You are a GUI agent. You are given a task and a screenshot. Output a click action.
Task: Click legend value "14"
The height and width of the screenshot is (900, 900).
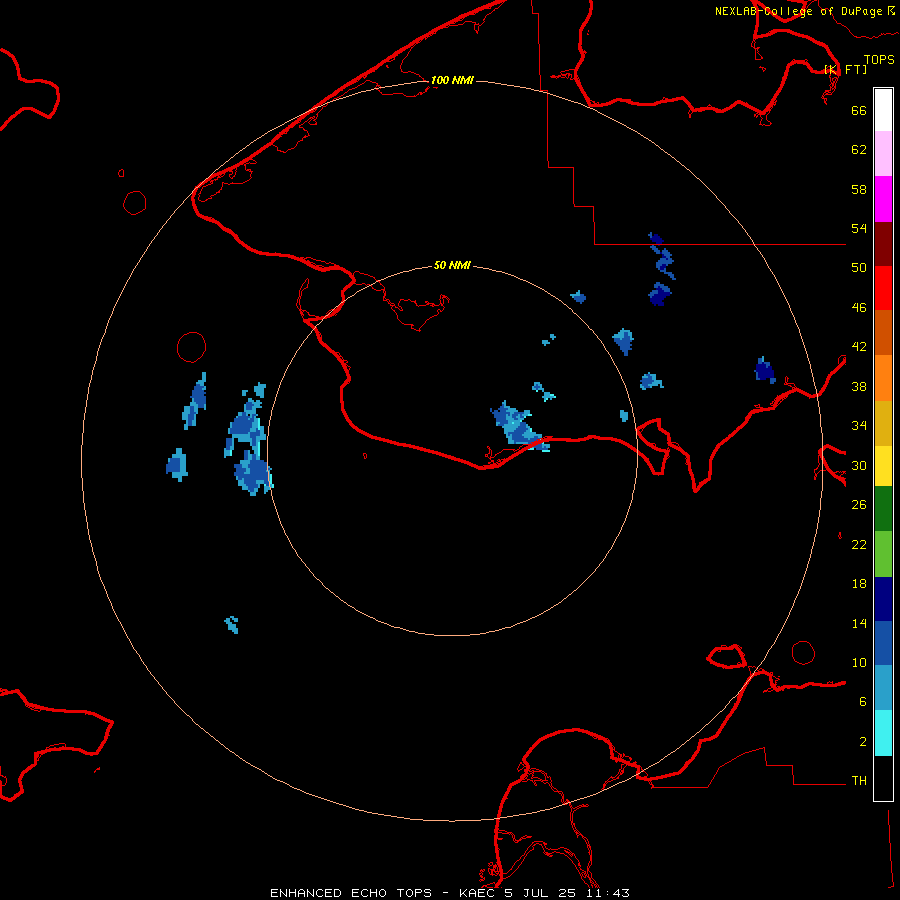(x=859, y=623)
